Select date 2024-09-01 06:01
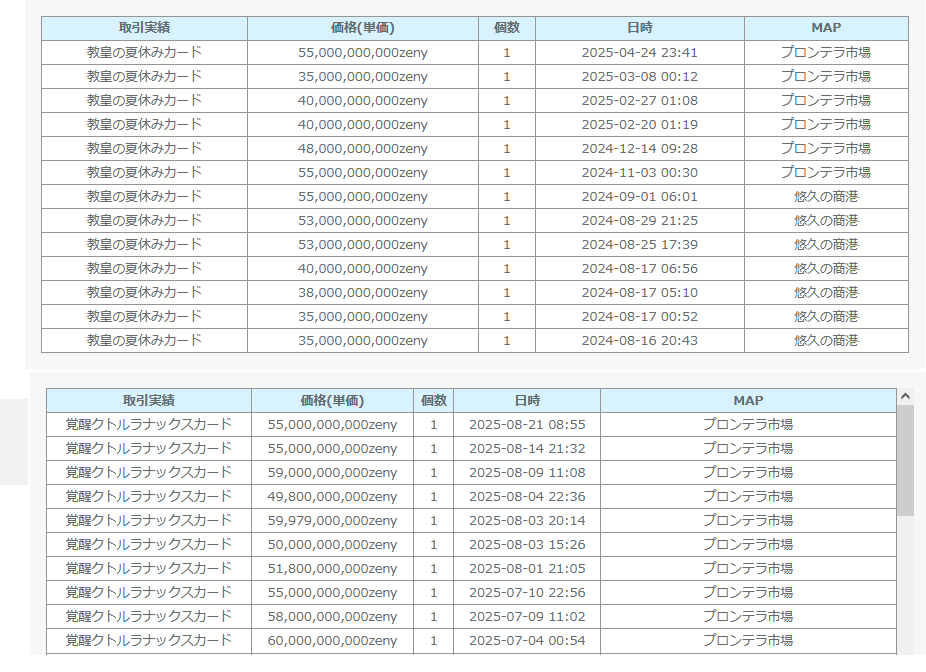926x672 pixels. click(x=640, y=197)
